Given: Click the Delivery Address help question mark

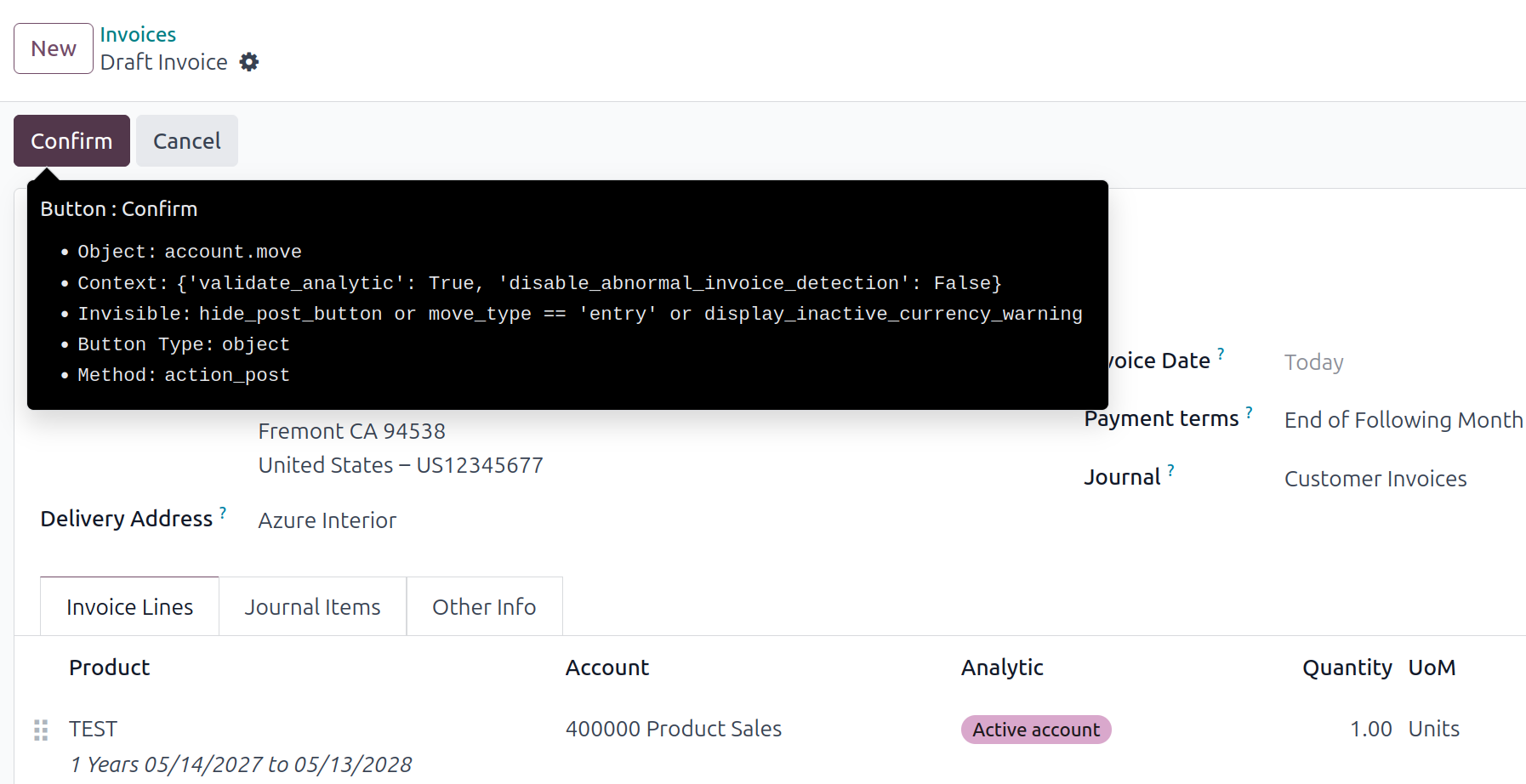Looking at the screenshot, I should pos(223,513).
